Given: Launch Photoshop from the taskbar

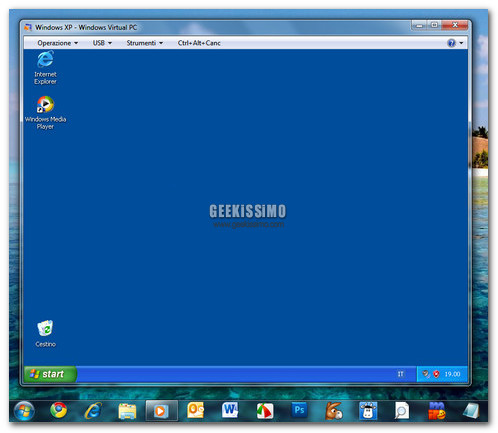Looking at the screenshot, I should [x=299, y=410].
